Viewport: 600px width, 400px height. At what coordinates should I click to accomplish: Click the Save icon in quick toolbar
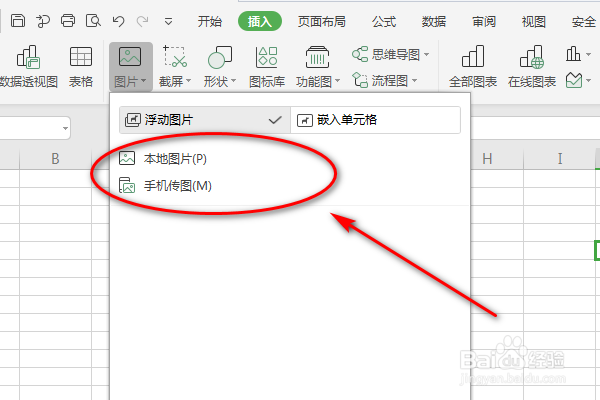(18, 21)
